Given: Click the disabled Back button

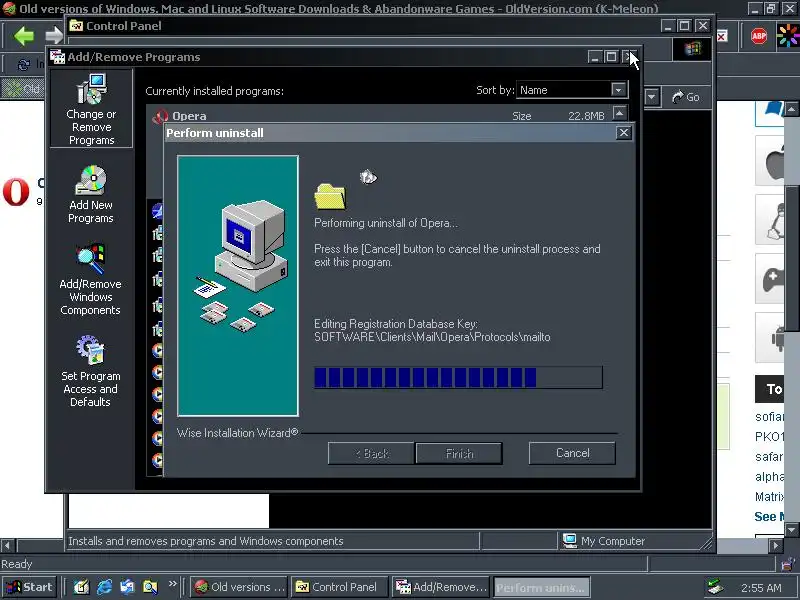Looking at the screenshot, I should click(371, 453).
